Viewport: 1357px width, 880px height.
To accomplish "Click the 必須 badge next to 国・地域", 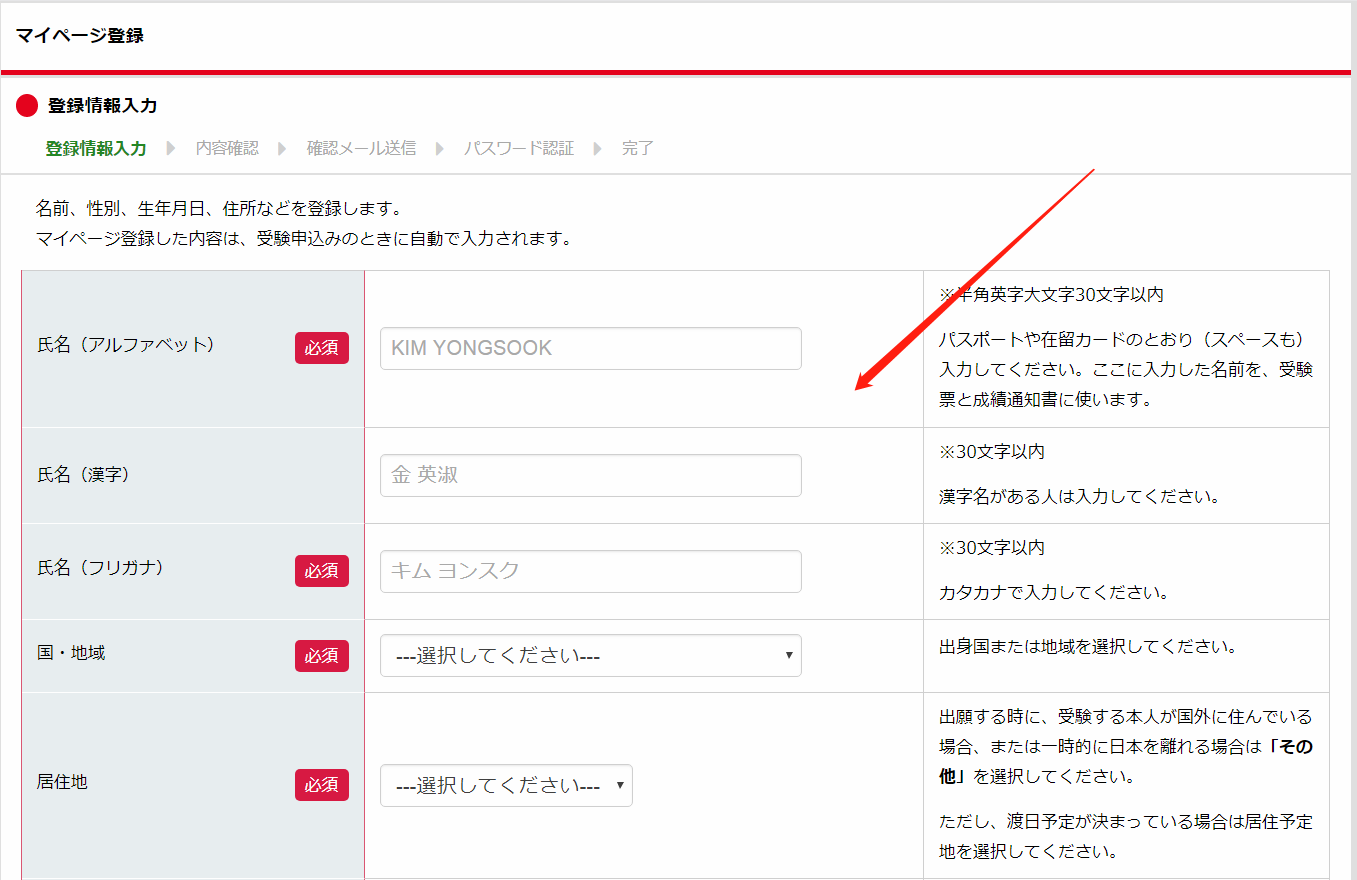I will 322,655.
